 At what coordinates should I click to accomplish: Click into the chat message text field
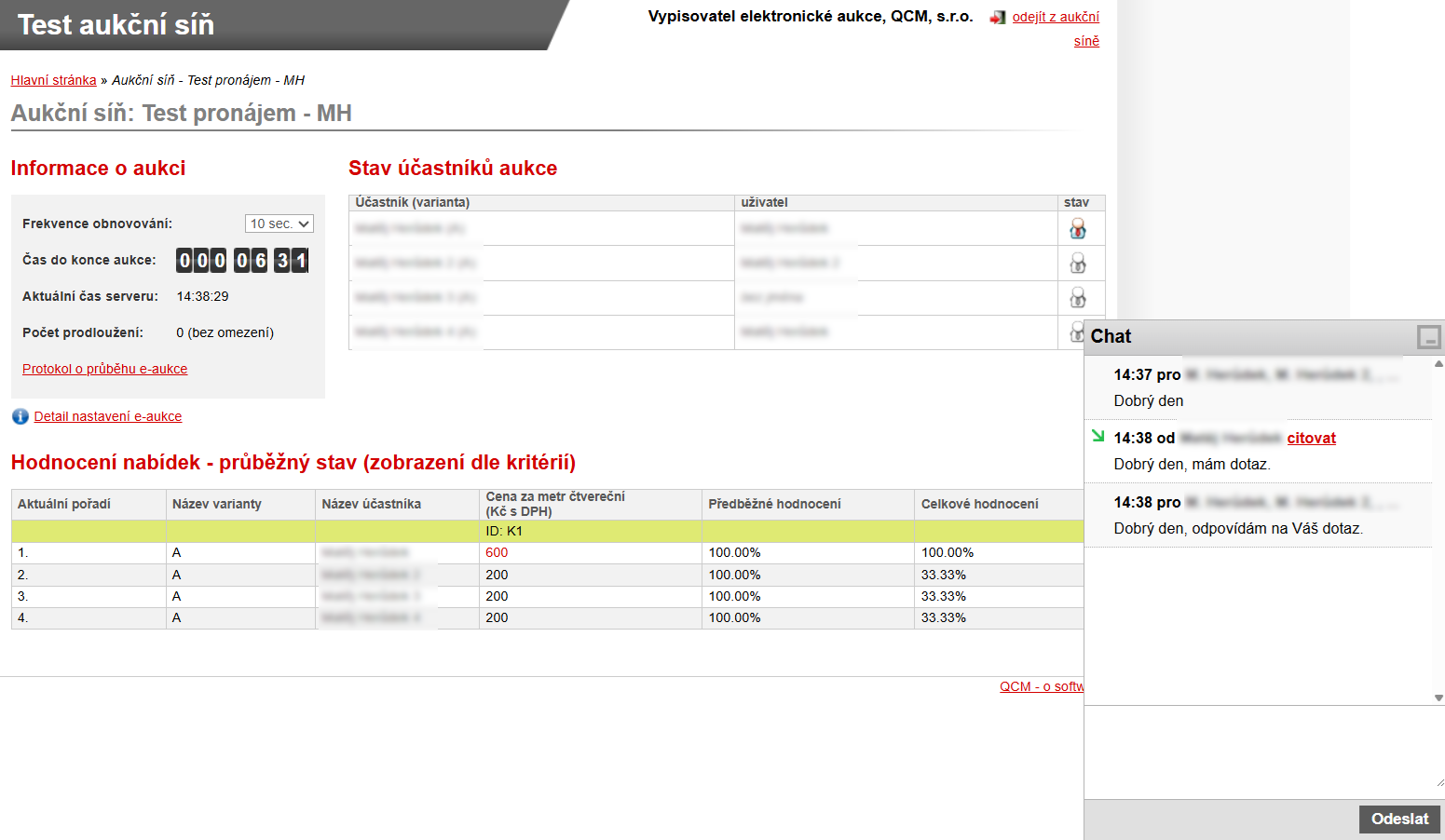point(1262,752)
